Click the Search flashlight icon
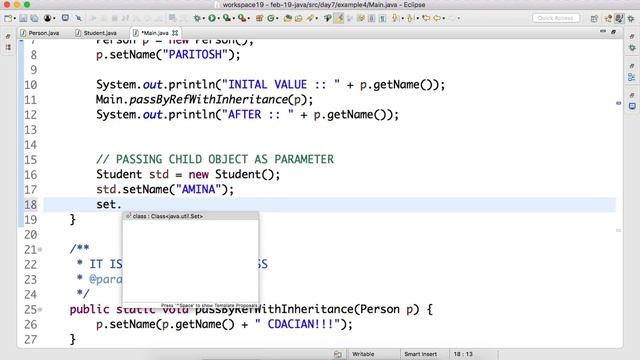Screen dimensions: 640x360 coord(310,18)
